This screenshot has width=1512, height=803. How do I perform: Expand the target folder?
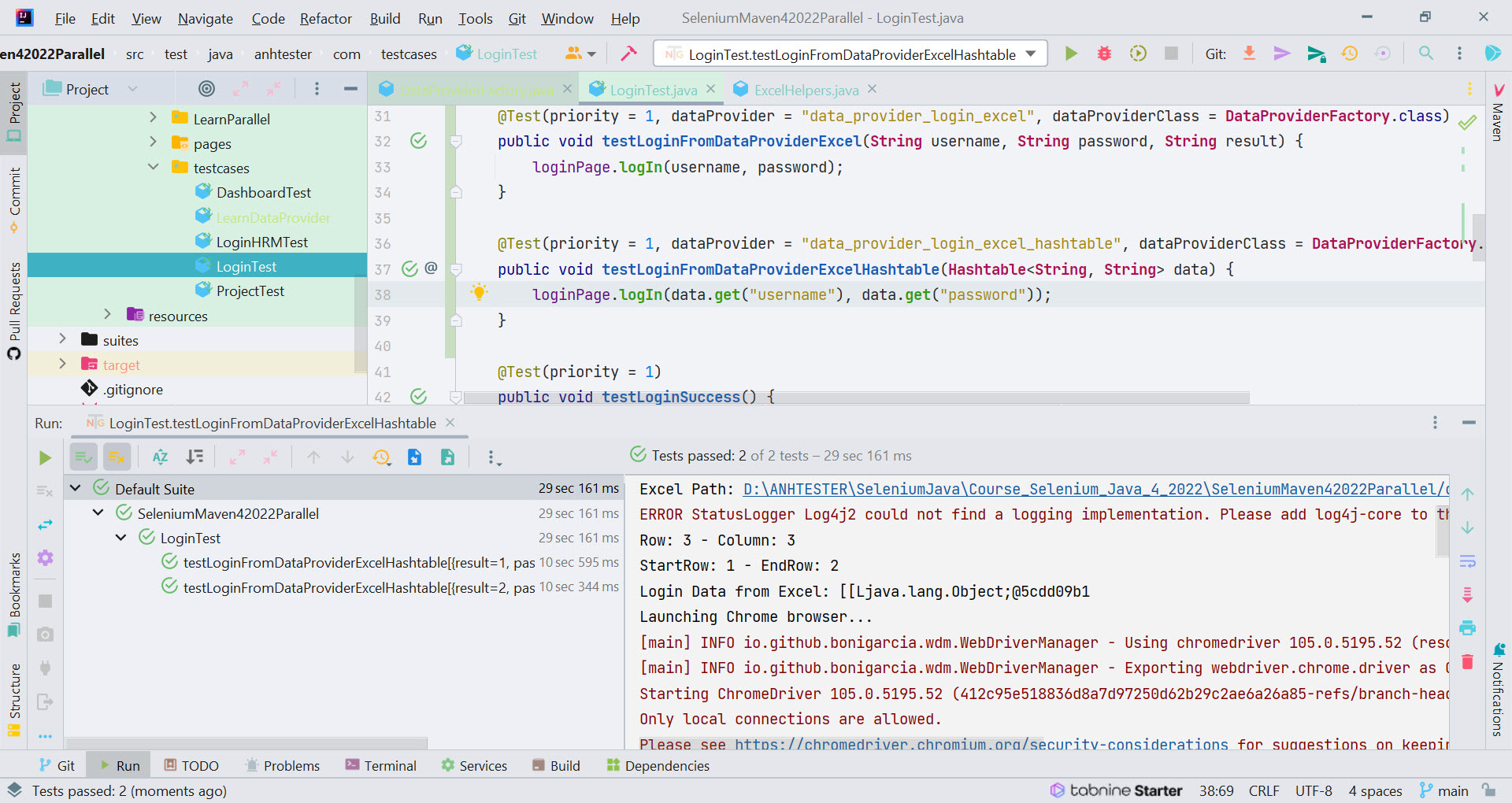click(62, 364)
